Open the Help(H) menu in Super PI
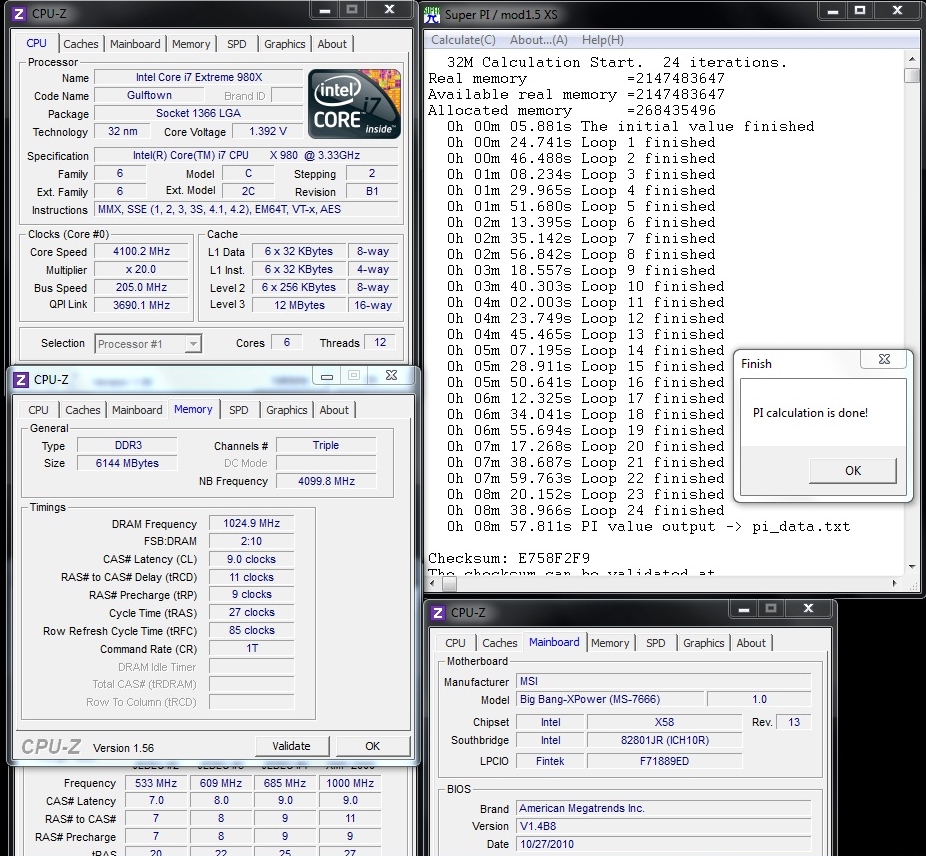 [x=602, y=40]
